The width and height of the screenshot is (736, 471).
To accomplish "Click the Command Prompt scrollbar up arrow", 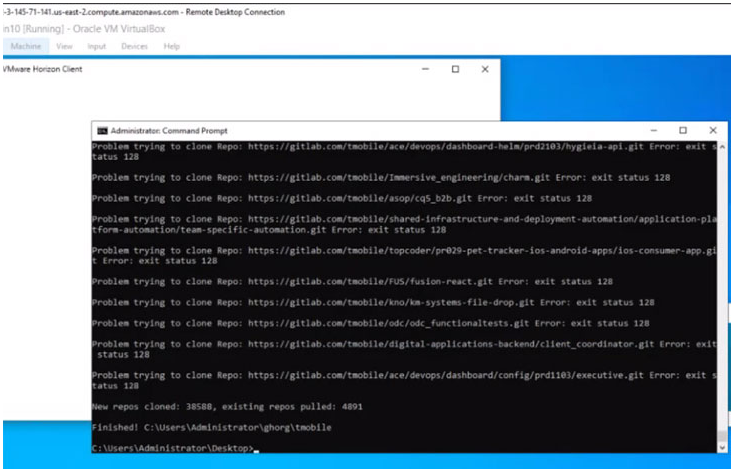I will coord(722,147).
